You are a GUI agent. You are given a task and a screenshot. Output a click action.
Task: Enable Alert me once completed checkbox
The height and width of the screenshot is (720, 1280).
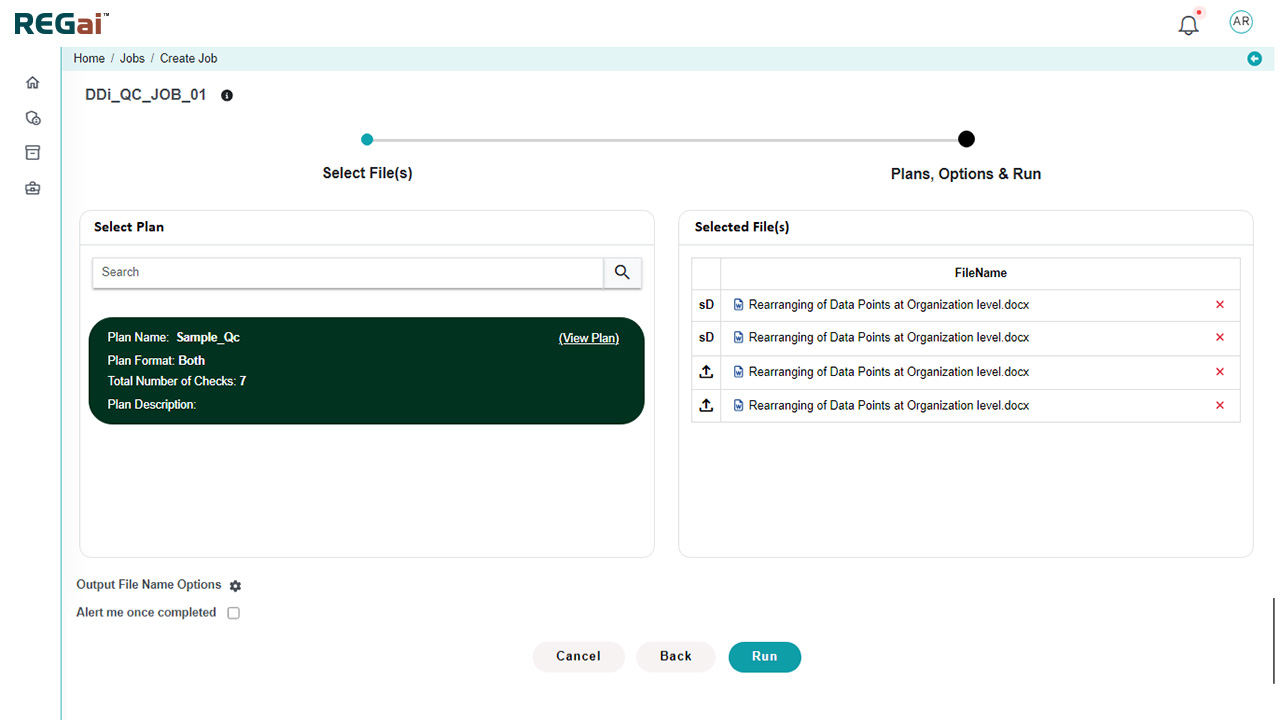pos(233,613)
